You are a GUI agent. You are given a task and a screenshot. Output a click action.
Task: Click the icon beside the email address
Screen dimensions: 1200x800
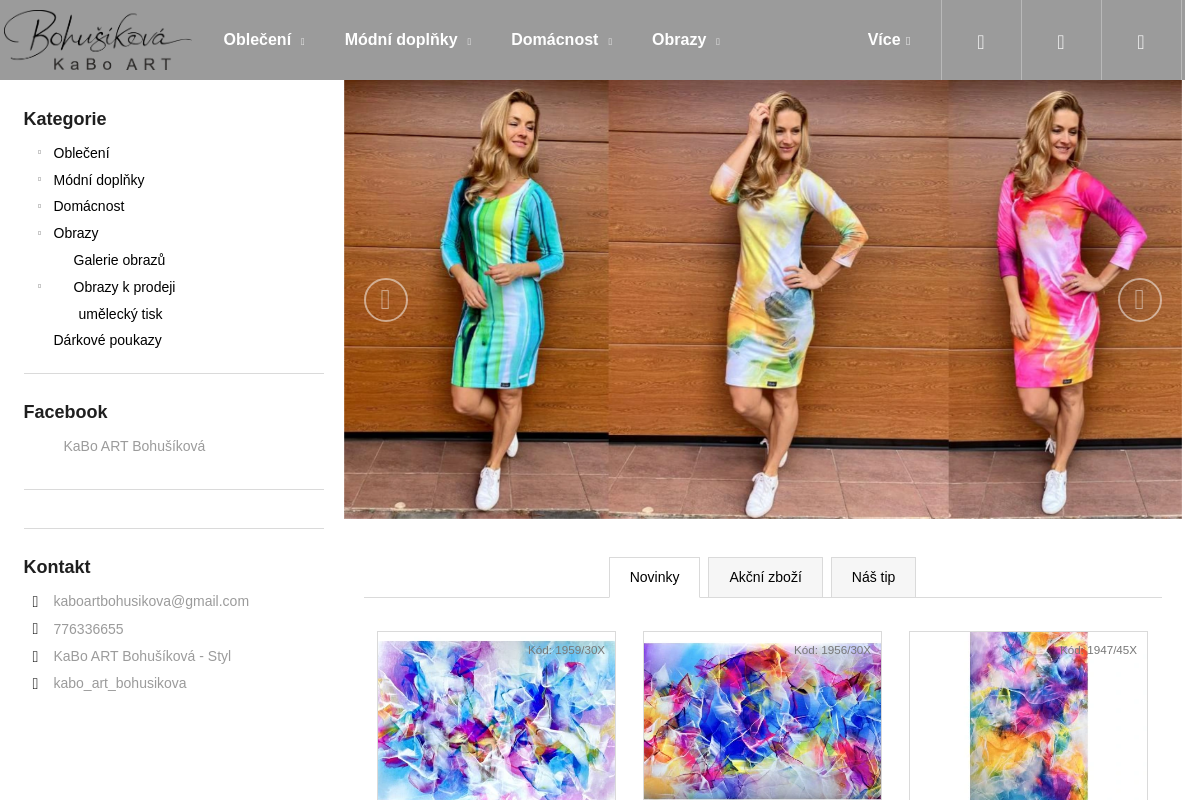[x=36, y=602]
